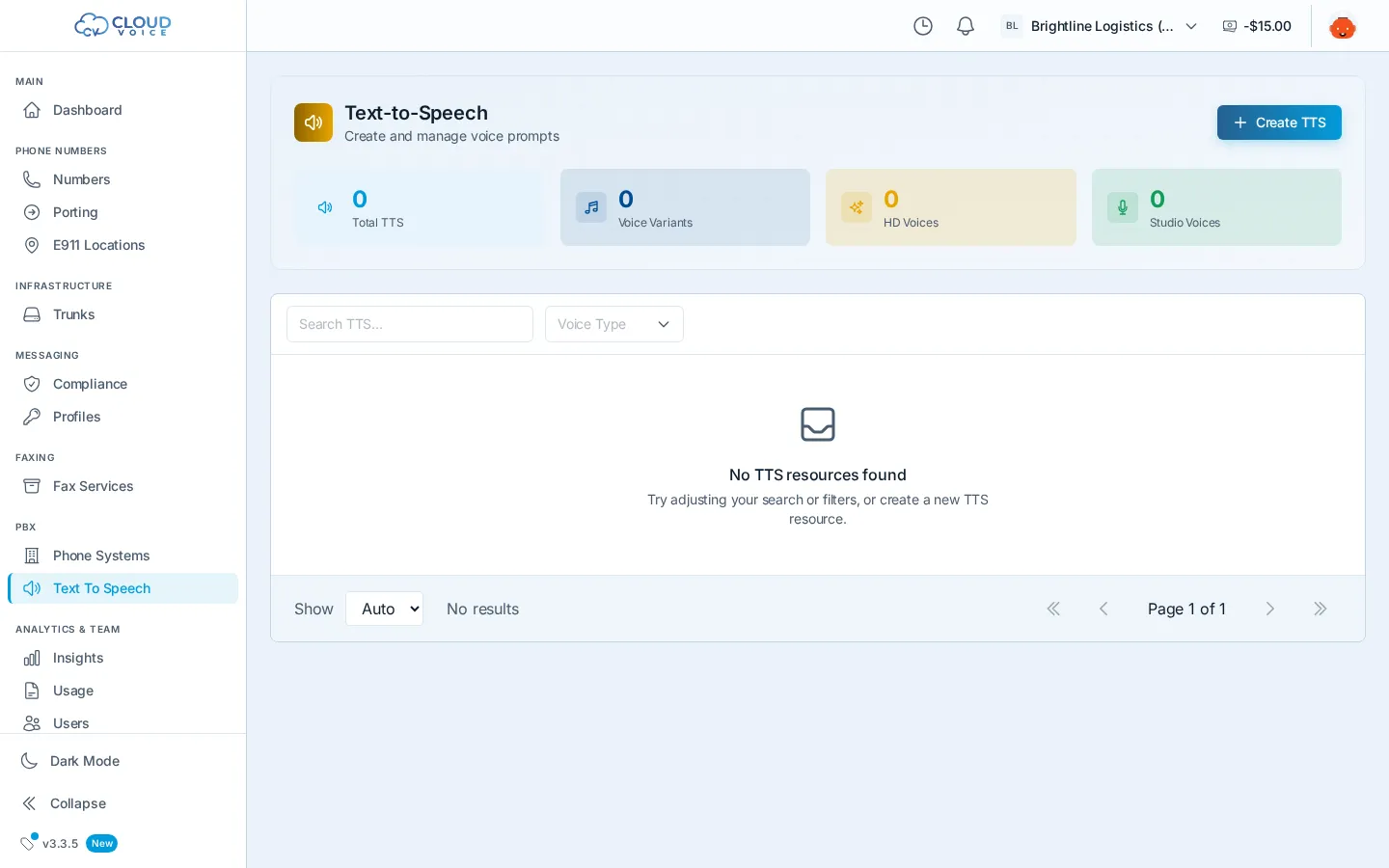
Task: Open Porting page
Action: [x=123, y=212]
